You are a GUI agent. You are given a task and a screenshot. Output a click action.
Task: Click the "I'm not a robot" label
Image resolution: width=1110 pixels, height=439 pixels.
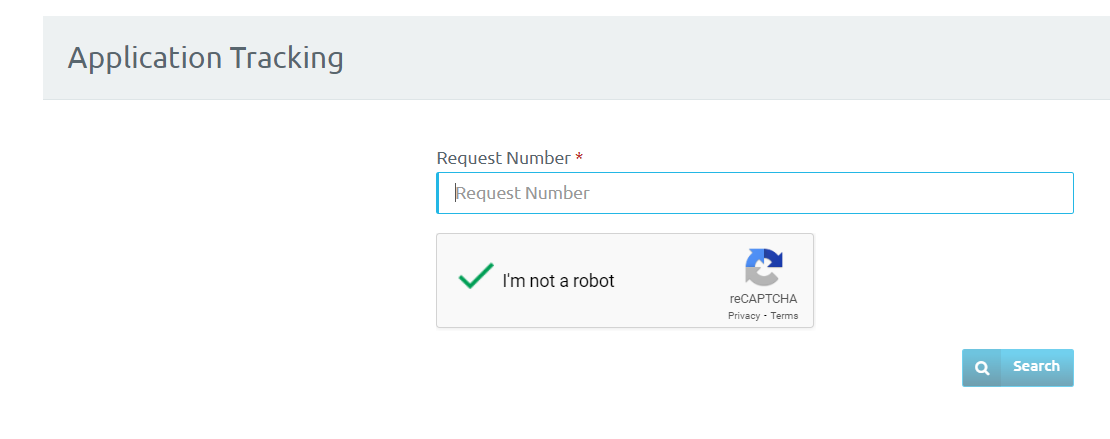click(559, 281)
